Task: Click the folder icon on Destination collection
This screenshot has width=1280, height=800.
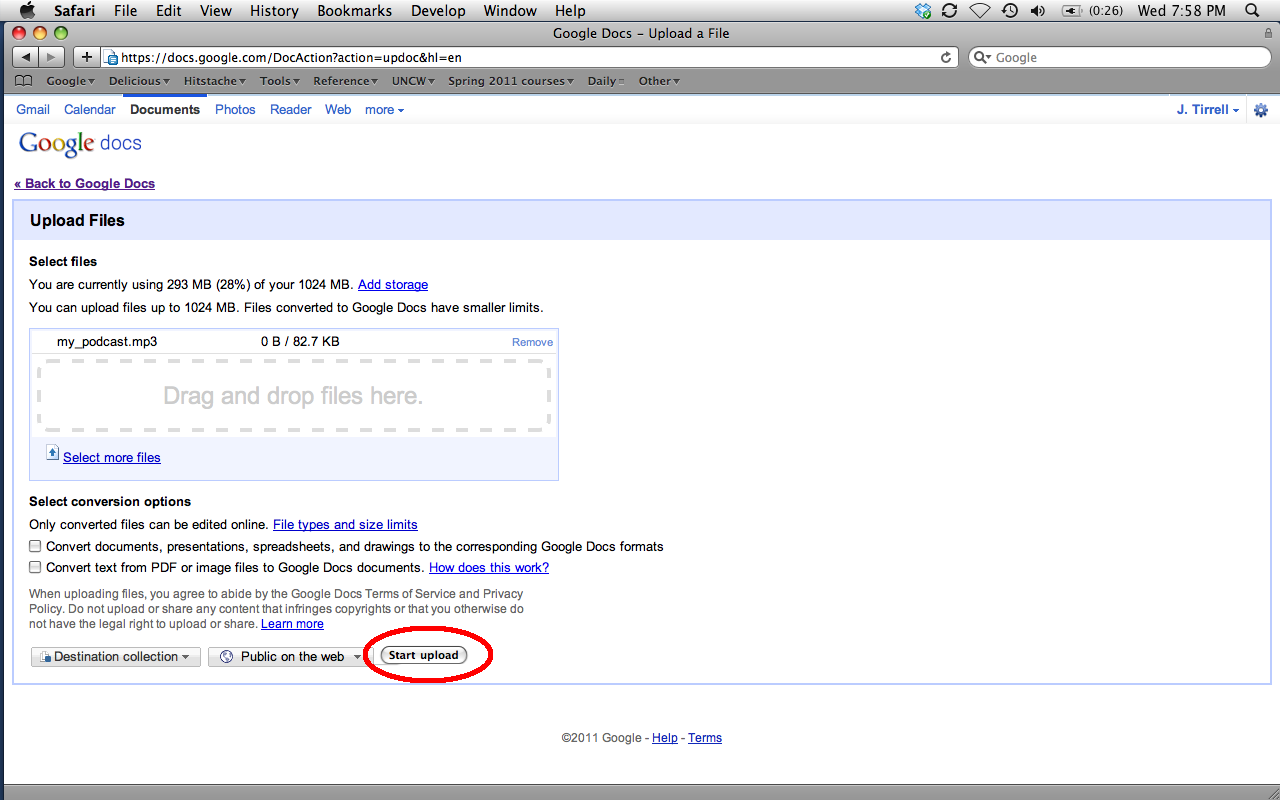Action: tap(45, 657)
